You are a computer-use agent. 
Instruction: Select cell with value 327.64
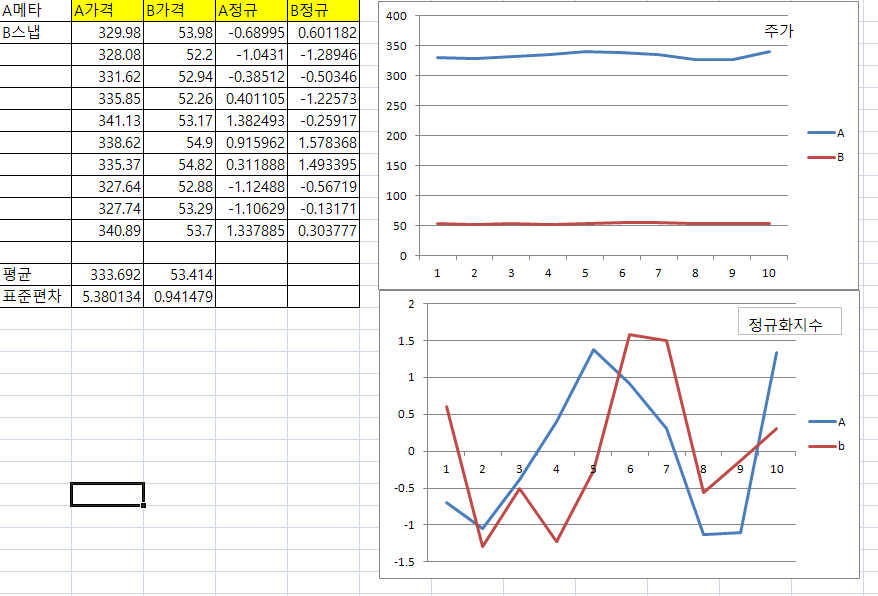tap(108, 187)
